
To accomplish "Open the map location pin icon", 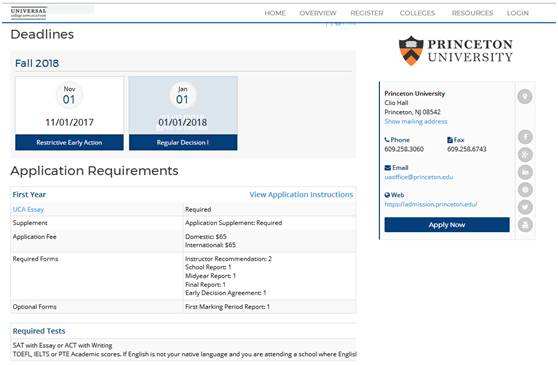I will point(525,96).
